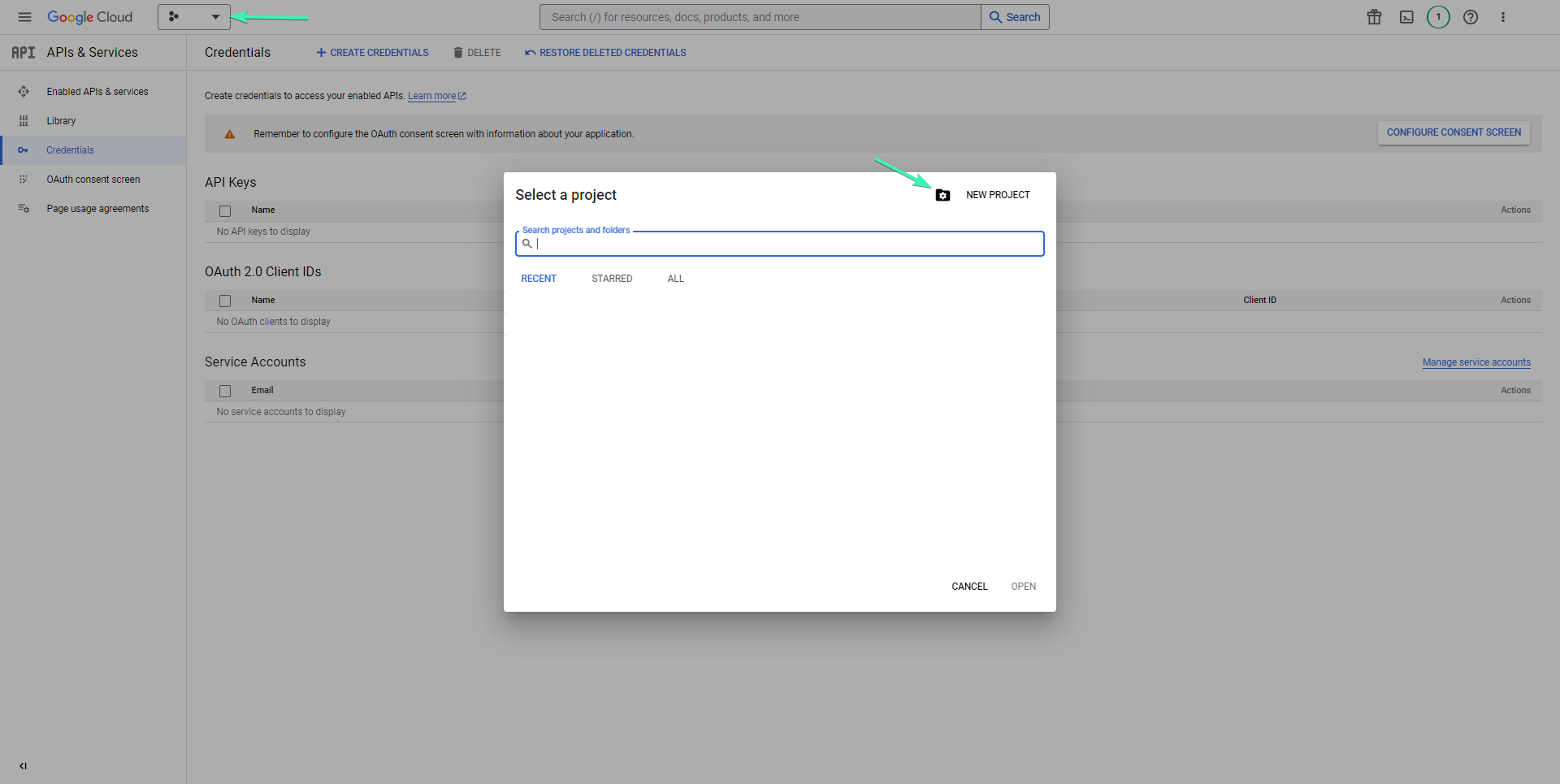Click the Search projects and folders field
Screen dimensions: 1560x784
point(779,243)
